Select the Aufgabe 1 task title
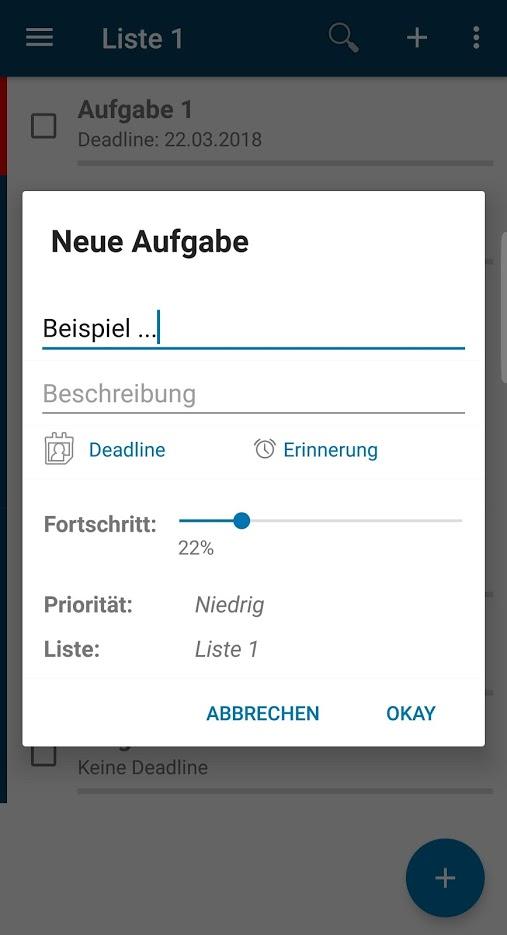This screenshot has height=935, width=507. coord(135,110)
